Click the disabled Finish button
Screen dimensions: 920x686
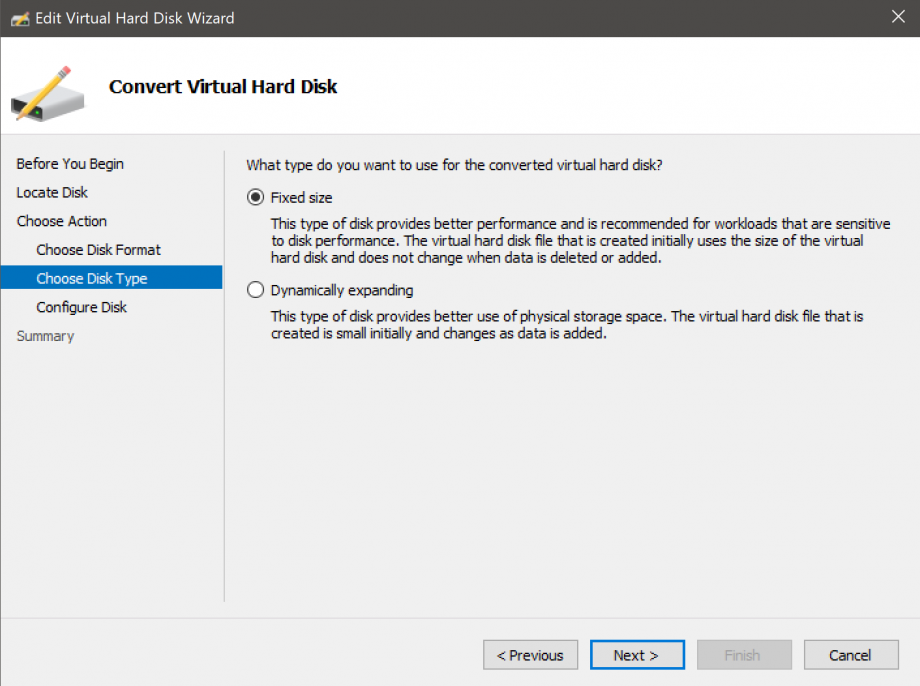point(744,655)
